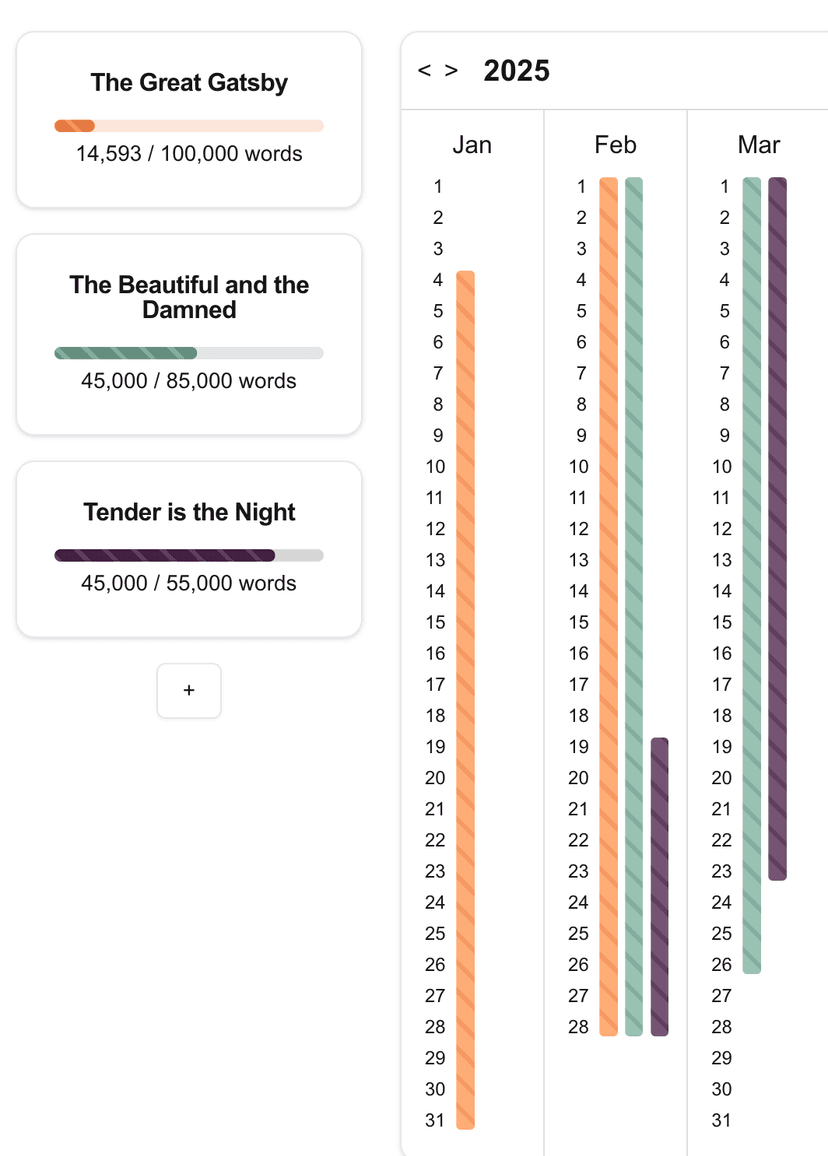Click the green Beautiful and Damned progress bar
Screen dimensions: 828x1156
[189, 353]
